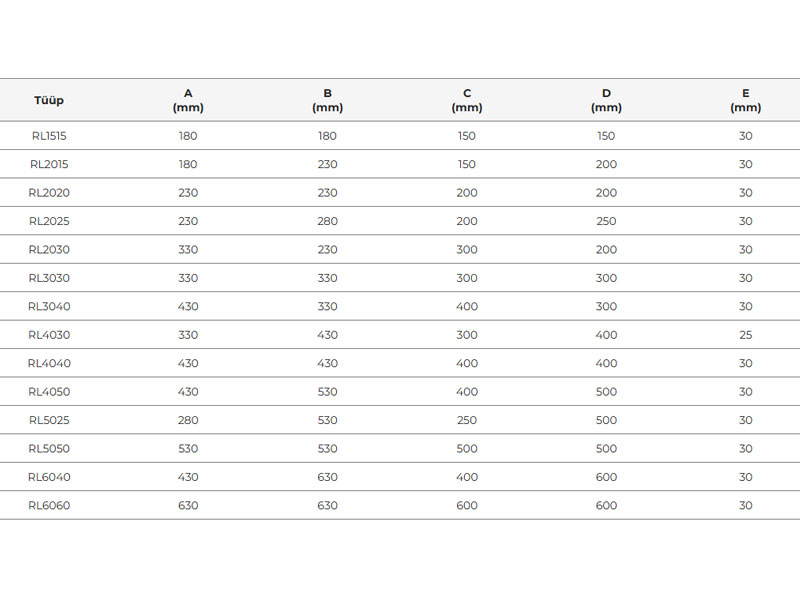
Task: Click the RL3040 type cell
Action: 49,307
